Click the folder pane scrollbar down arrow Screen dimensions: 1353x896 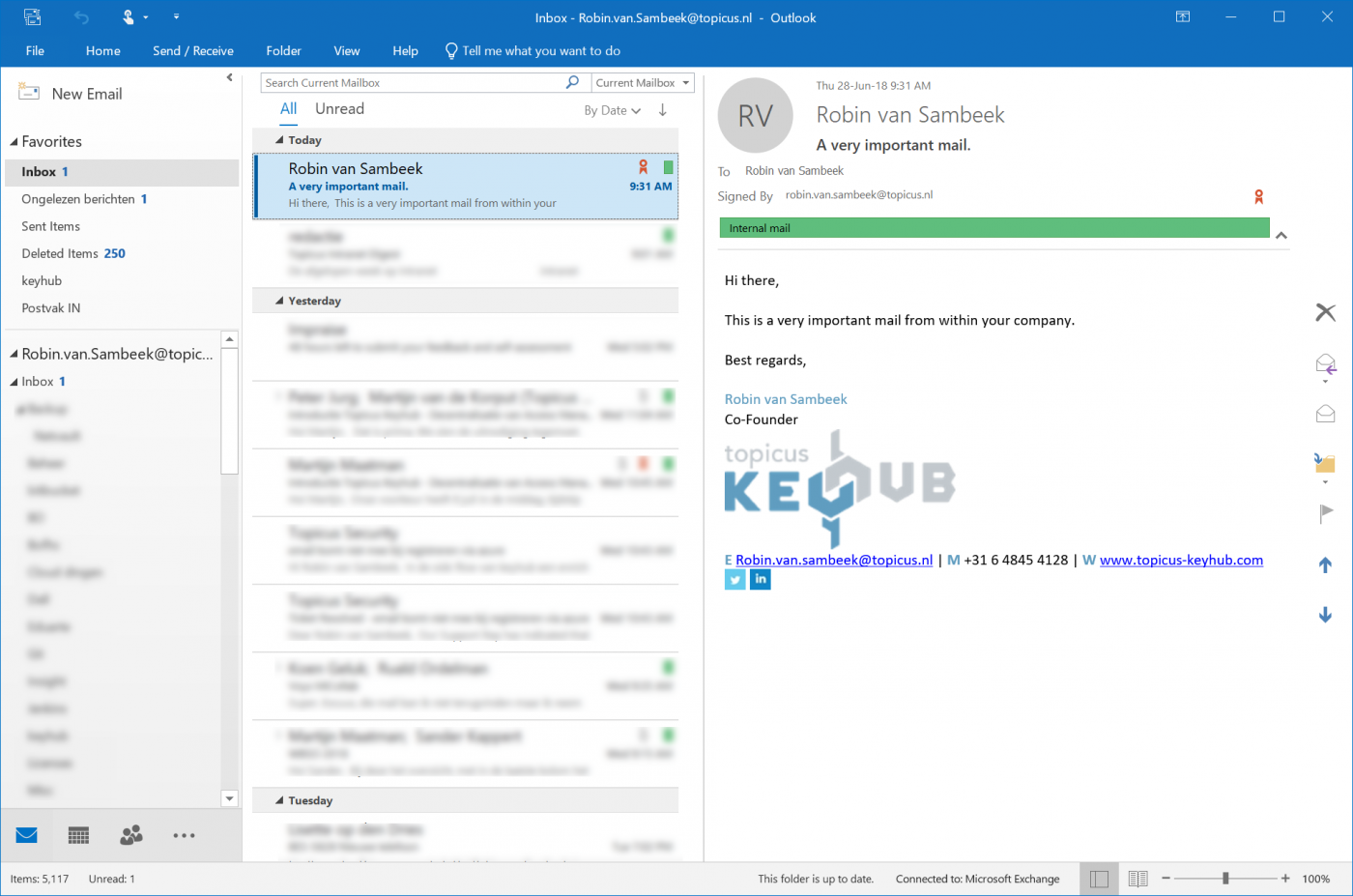[x=229, y=798]
